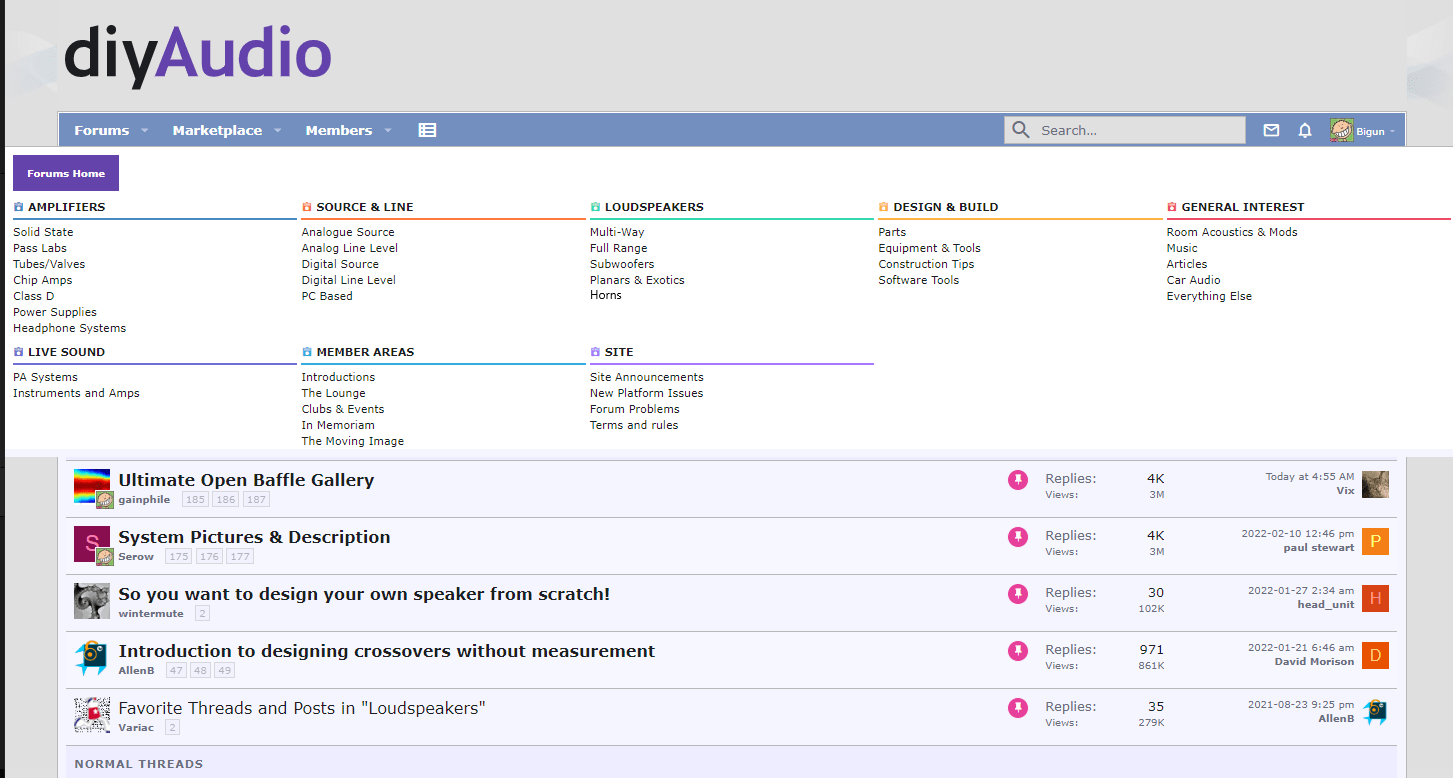Open the inbox envelope icon
The image size is (1453, 778).
(1271, 130)
